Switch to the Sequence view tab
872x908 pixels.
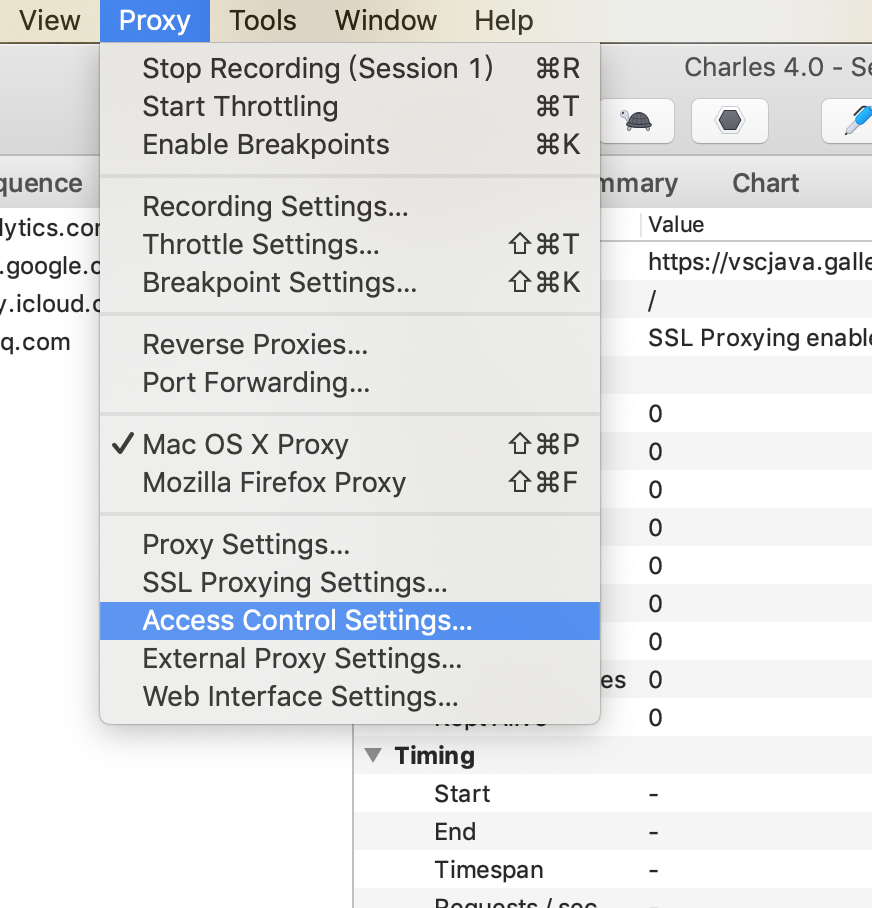pos(41,183)
